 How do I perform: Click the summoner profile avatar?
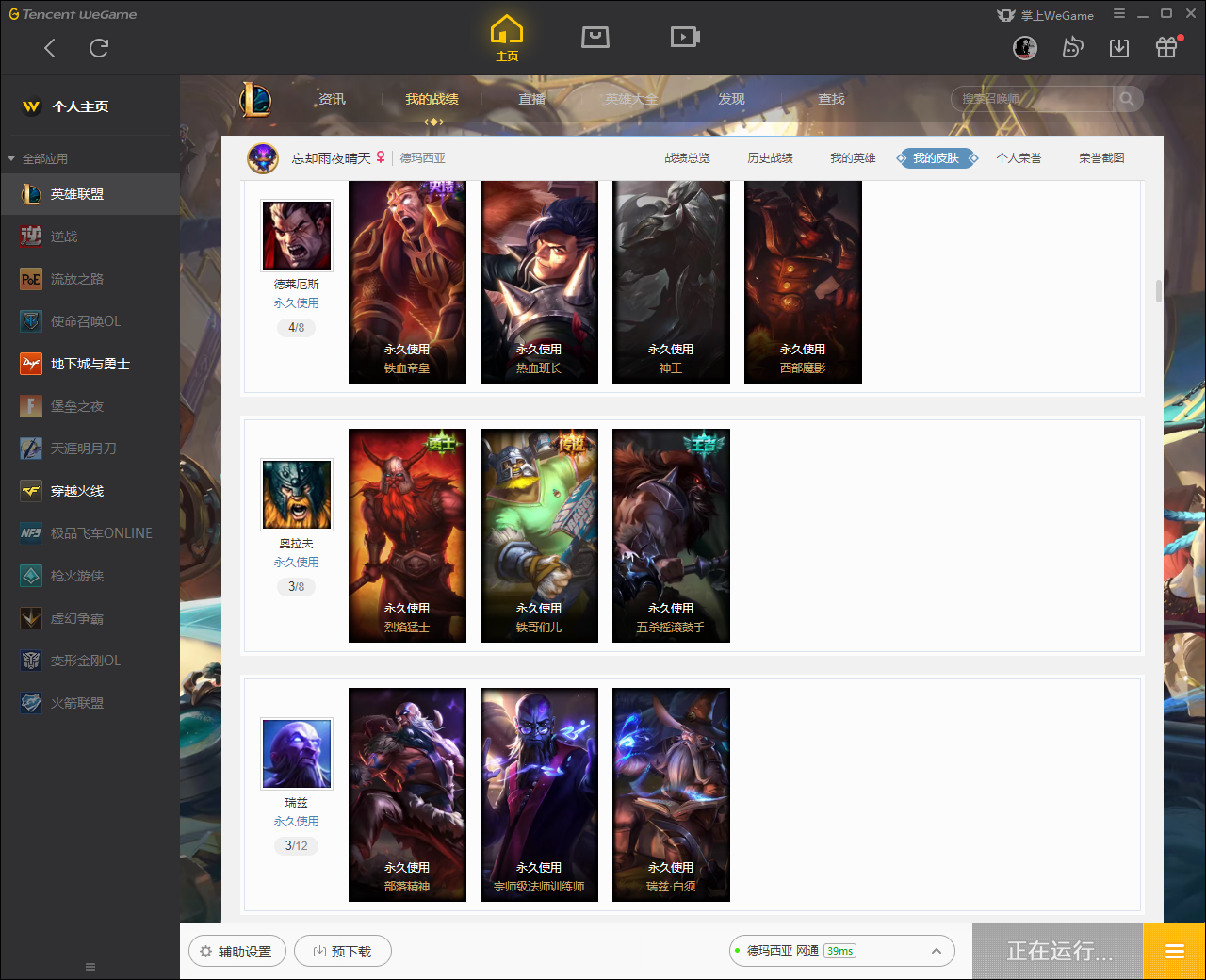263,158
